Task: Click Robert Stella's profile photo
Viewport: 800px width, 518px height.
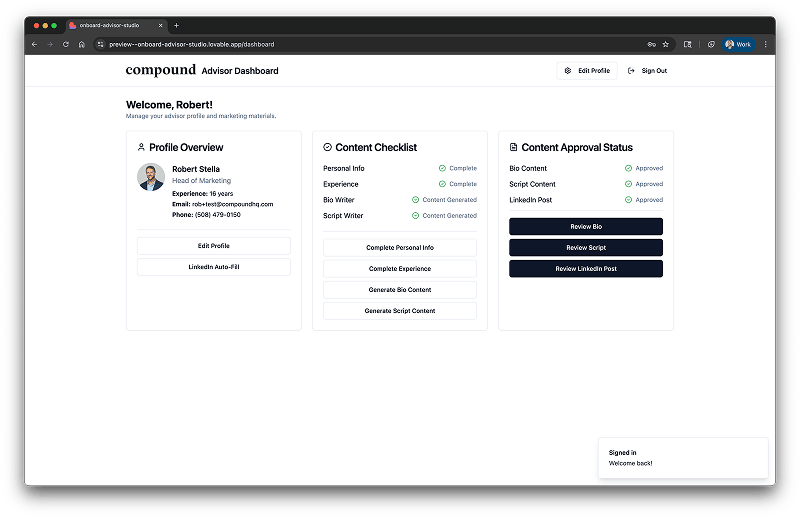Action: (151, 177)
